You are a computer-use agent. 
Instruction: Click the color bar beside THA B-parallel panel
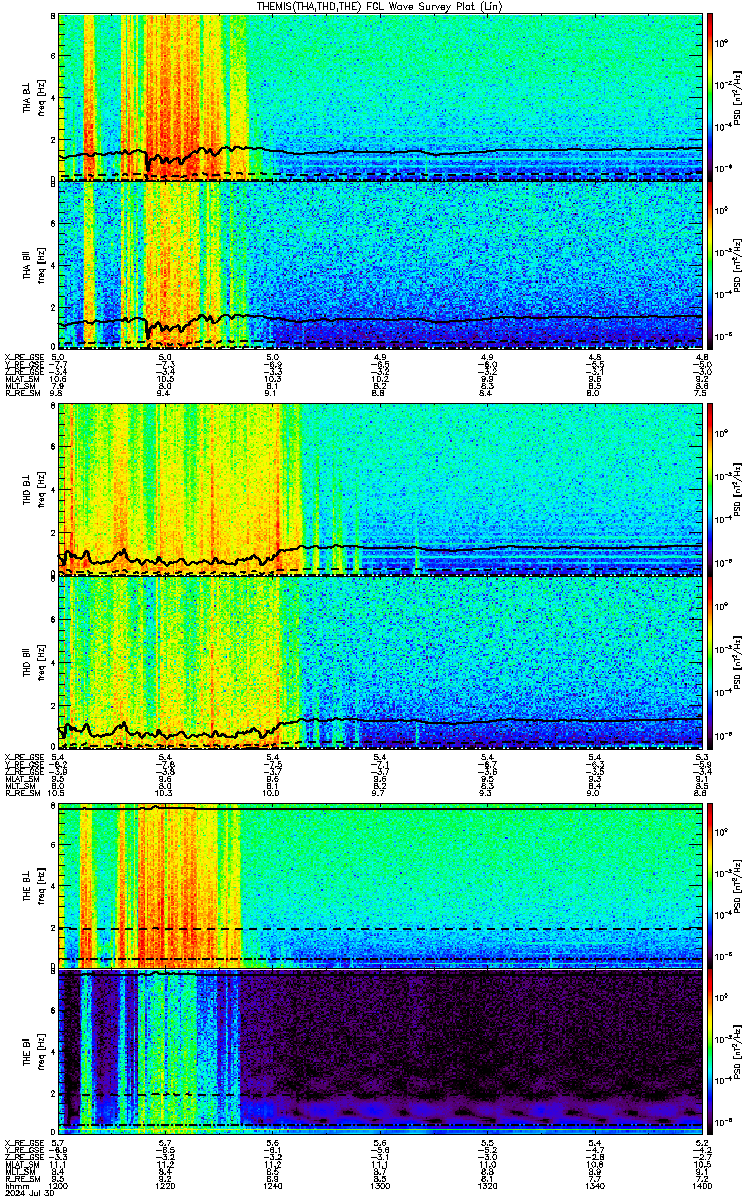click(x=711, y=263)
